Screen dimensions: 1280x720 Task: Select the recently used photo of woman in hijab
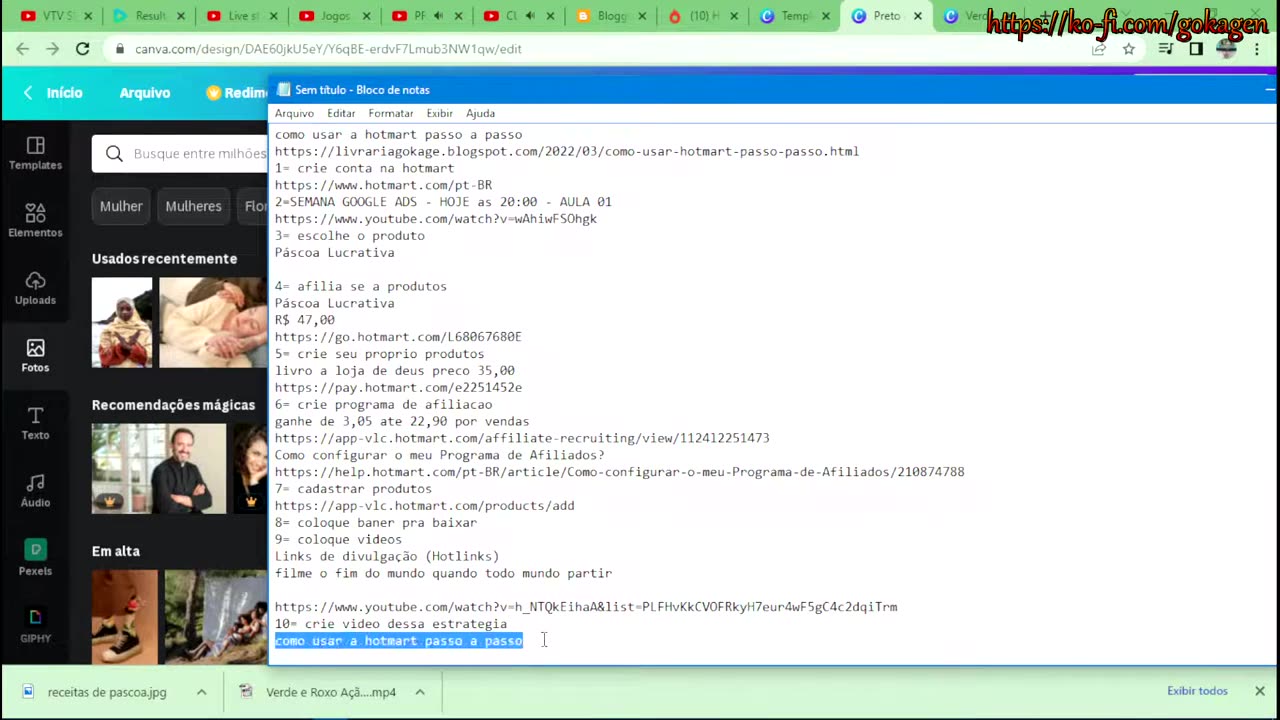pos(122,322)
